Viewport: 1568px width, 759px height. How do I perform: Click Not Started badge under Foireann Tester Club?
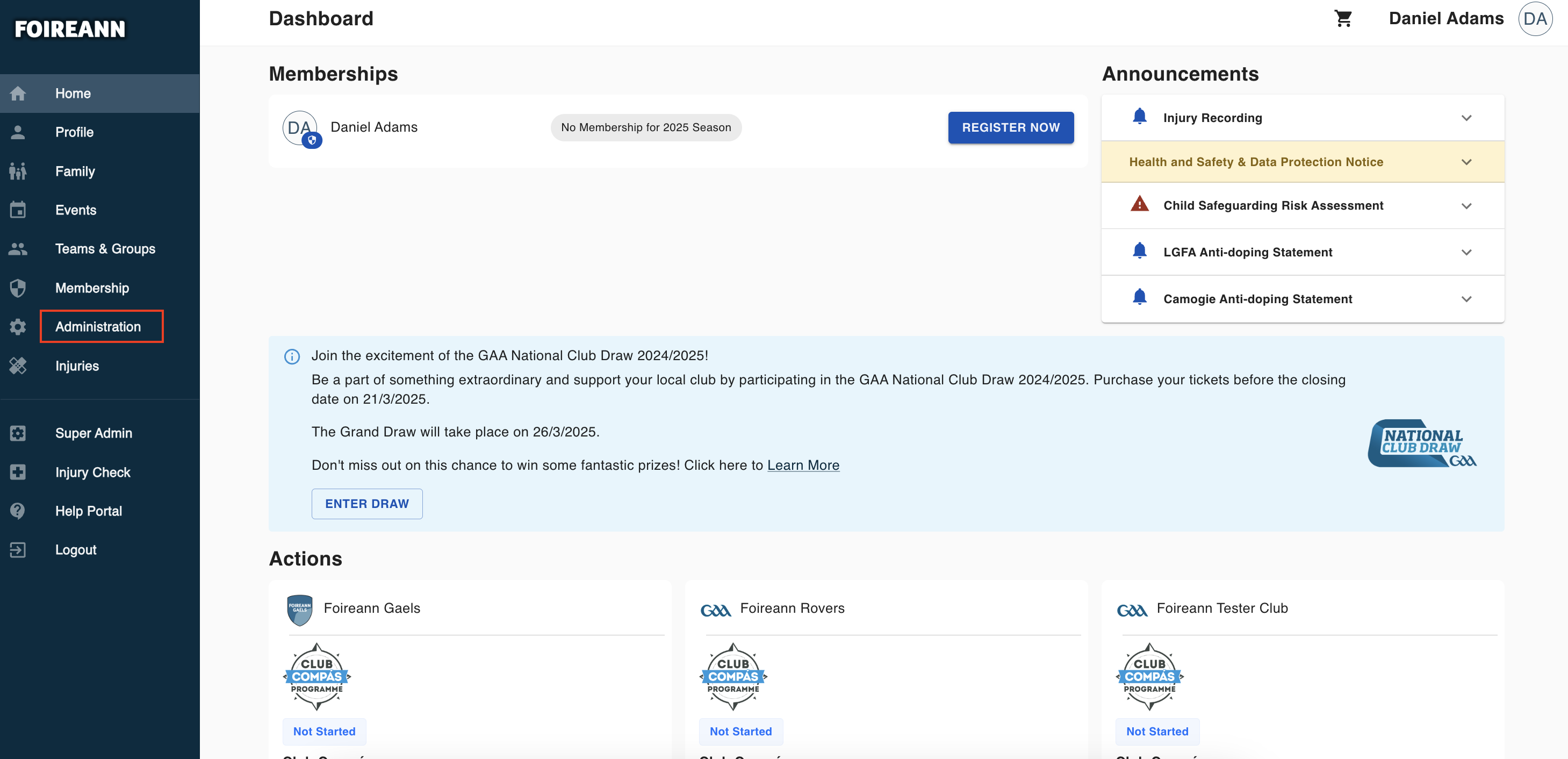coord(1157,732)
